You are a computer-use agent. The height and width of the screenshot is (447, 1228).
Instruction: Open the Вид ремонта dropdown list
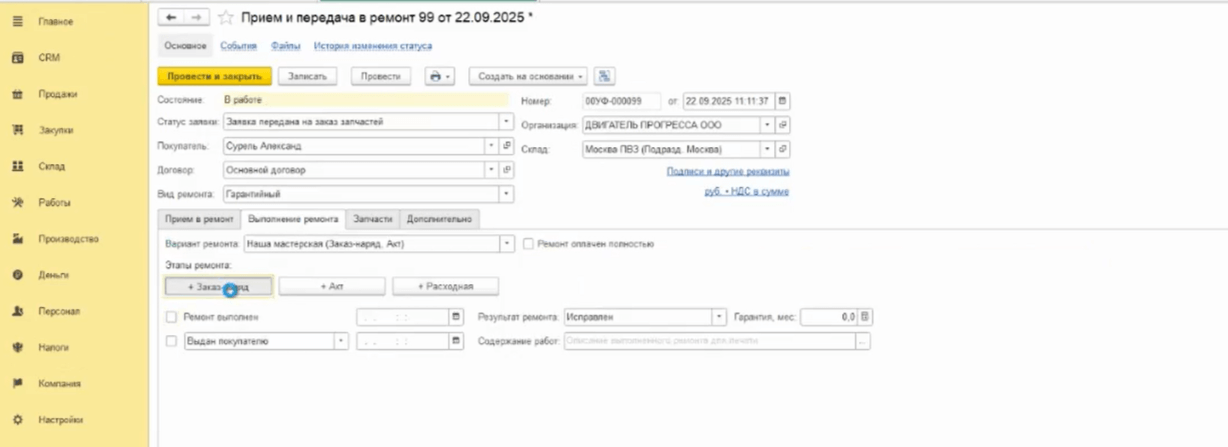click(x=506, y=194)
